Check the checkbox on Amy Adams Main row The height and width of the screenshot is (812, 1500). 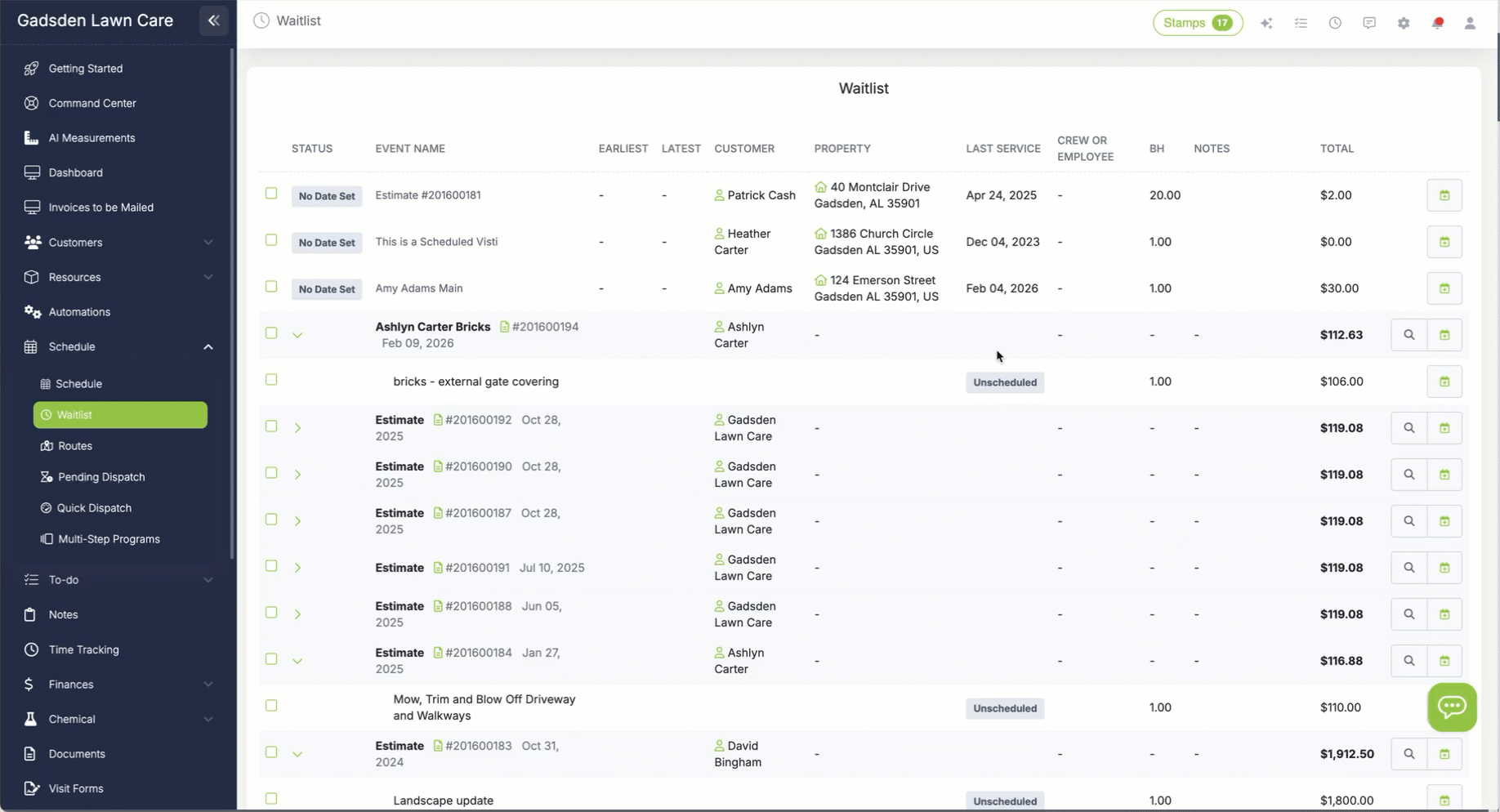click(x=272, y=287)
